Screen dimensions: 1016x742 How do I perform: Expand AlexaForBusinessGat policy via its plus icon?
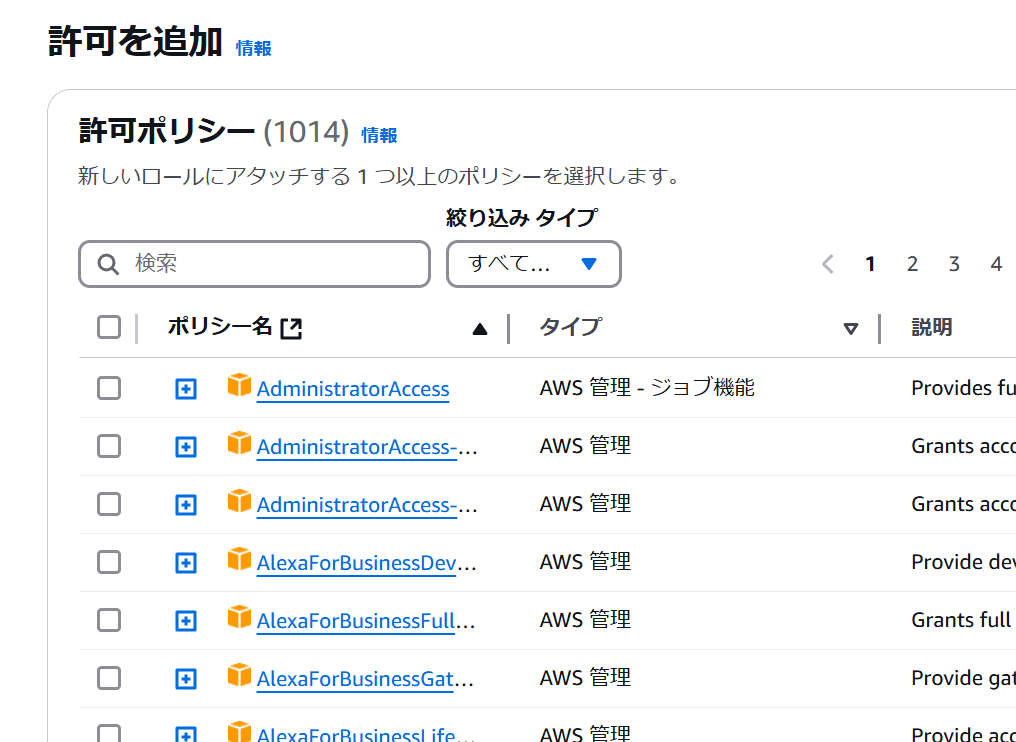tap(185, 678)
